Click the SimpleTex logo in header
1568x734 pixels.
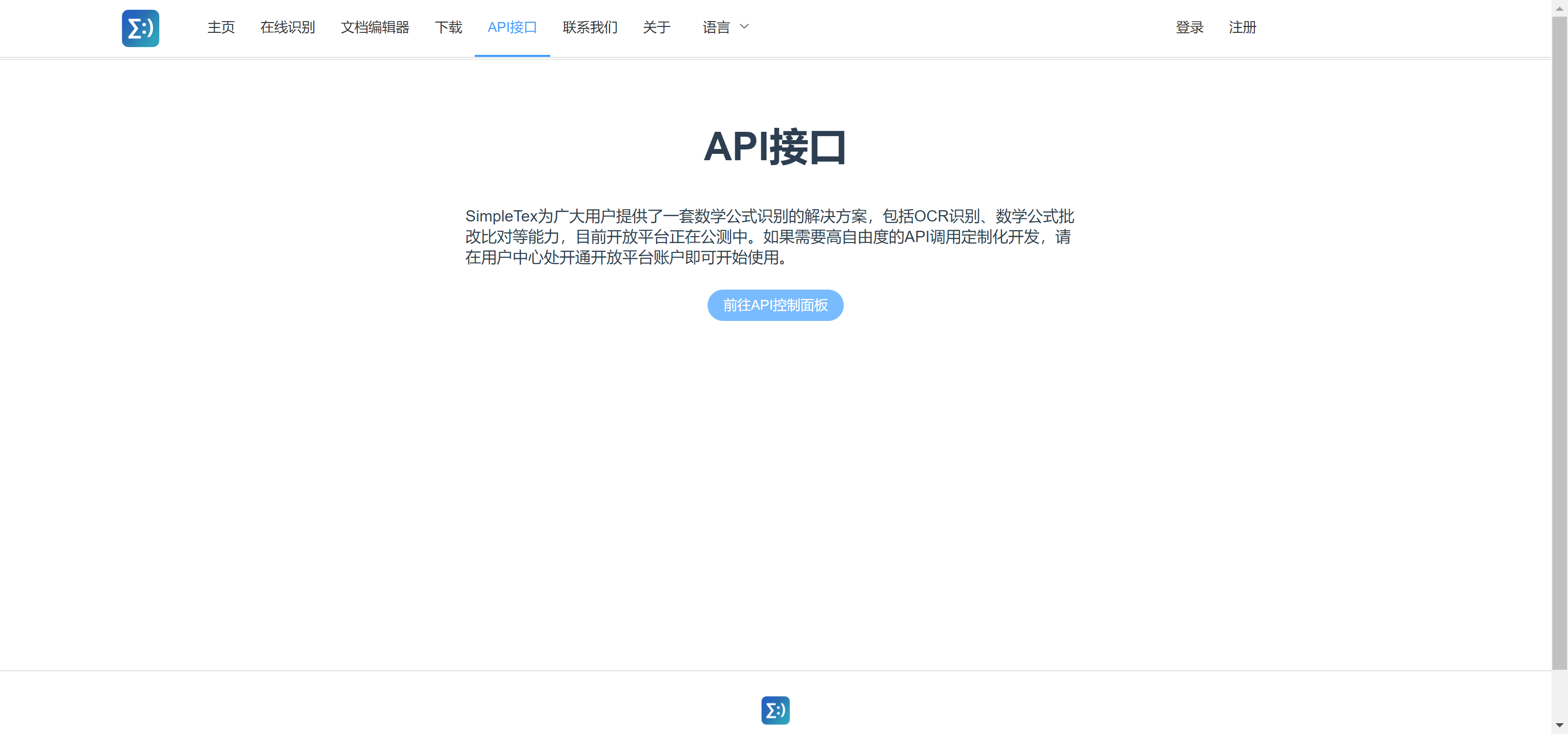140,28
